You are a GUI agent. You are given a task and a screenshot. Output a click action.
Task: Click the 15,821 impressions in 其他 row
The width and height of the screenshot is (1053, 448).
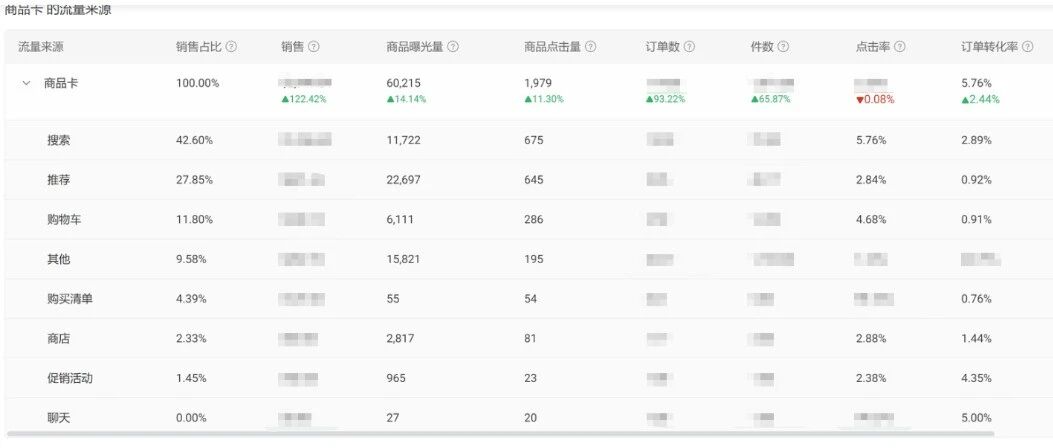403,259
